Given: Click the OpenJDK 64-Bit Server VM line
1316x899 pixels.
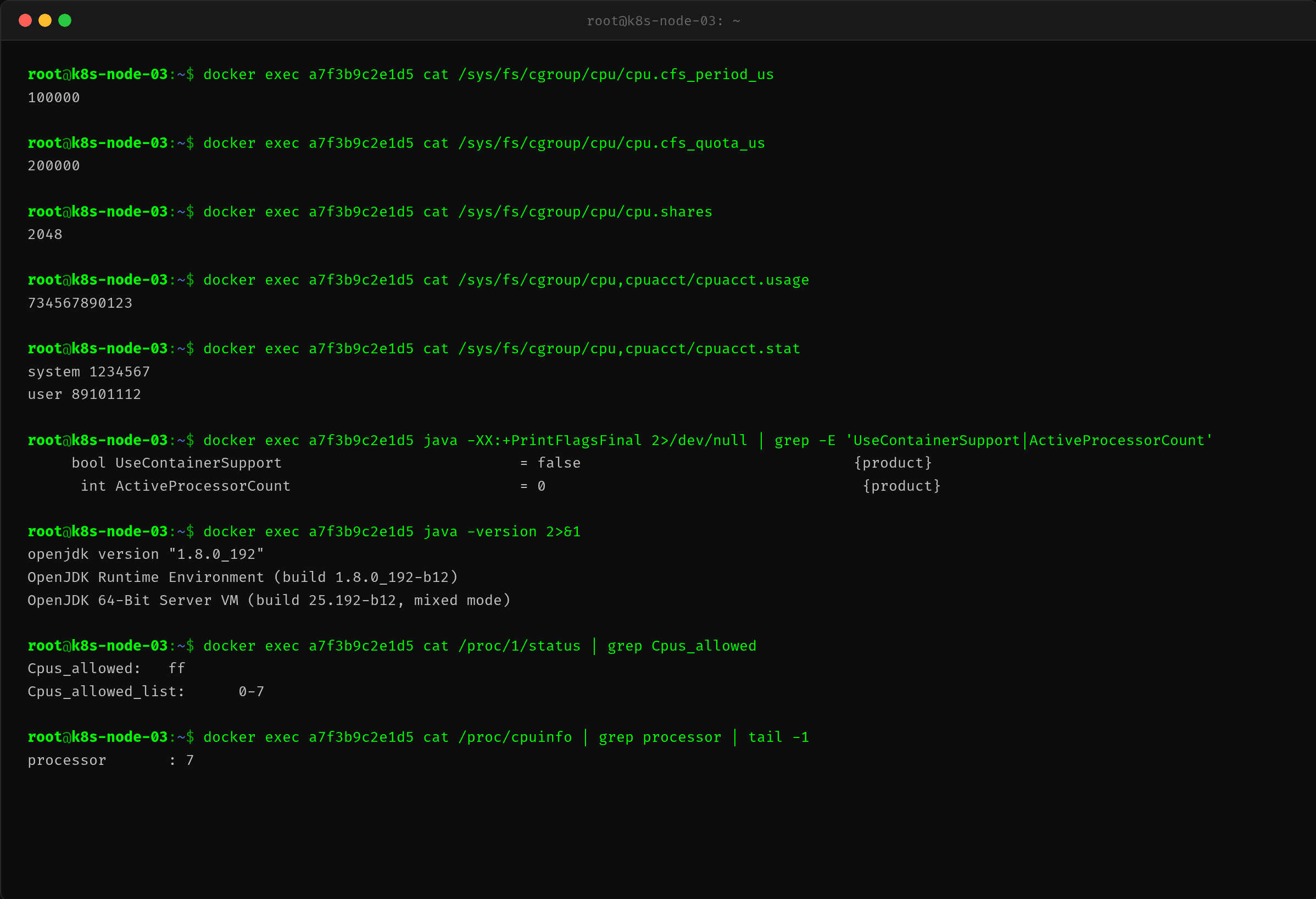Looking at the screenshot, I should tap(269, 601).
